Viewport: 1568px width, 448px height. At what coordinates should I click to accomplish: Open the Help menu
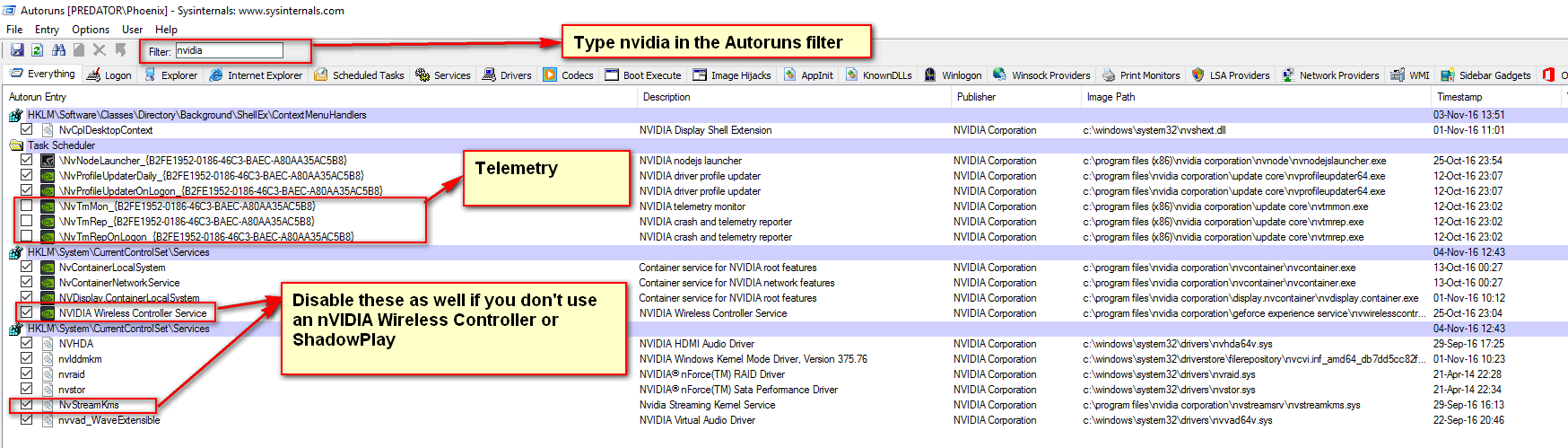tap(166, 29)
